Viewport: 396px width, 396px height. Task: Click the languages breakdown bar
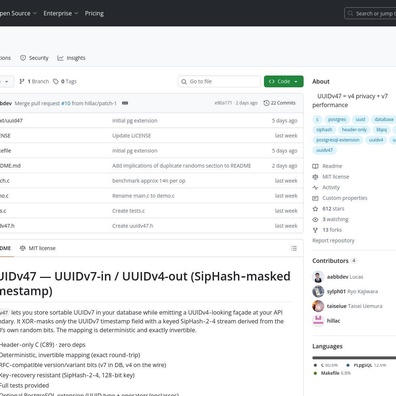point(354,358)
